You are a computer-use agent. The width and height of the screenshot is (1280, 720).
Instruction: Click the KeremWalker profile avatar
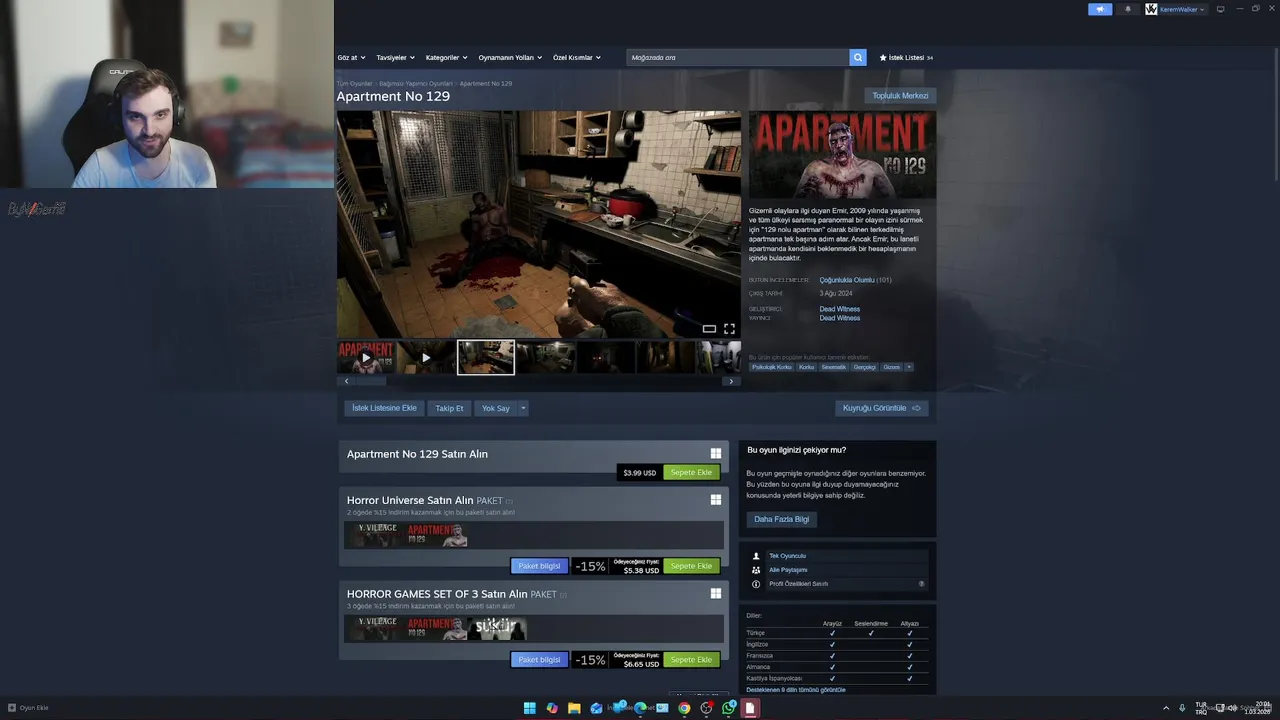(x=1151, y=9)
